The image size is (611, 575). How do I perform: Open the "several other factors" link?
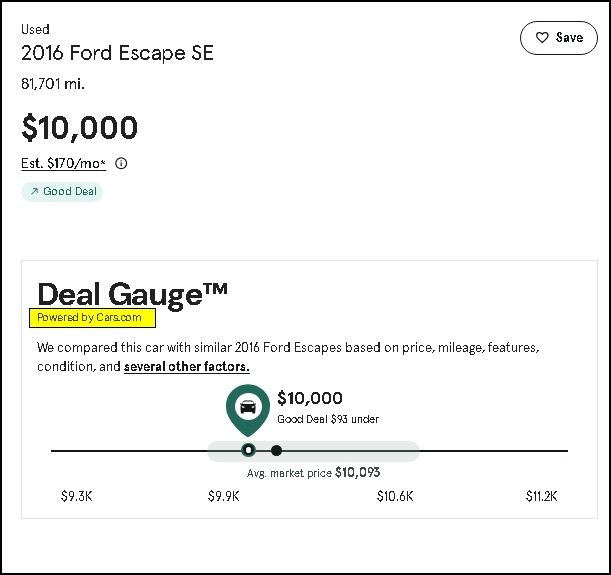click(x=186, y=367)
